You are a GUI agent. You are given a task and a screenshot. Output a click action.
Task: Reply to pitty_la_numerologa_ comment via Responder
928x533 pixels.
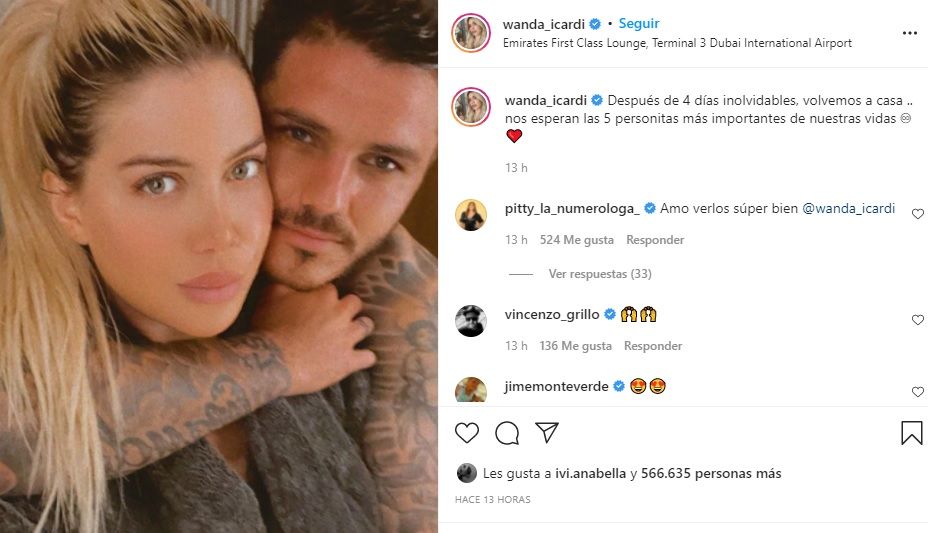tap(655, 240)
